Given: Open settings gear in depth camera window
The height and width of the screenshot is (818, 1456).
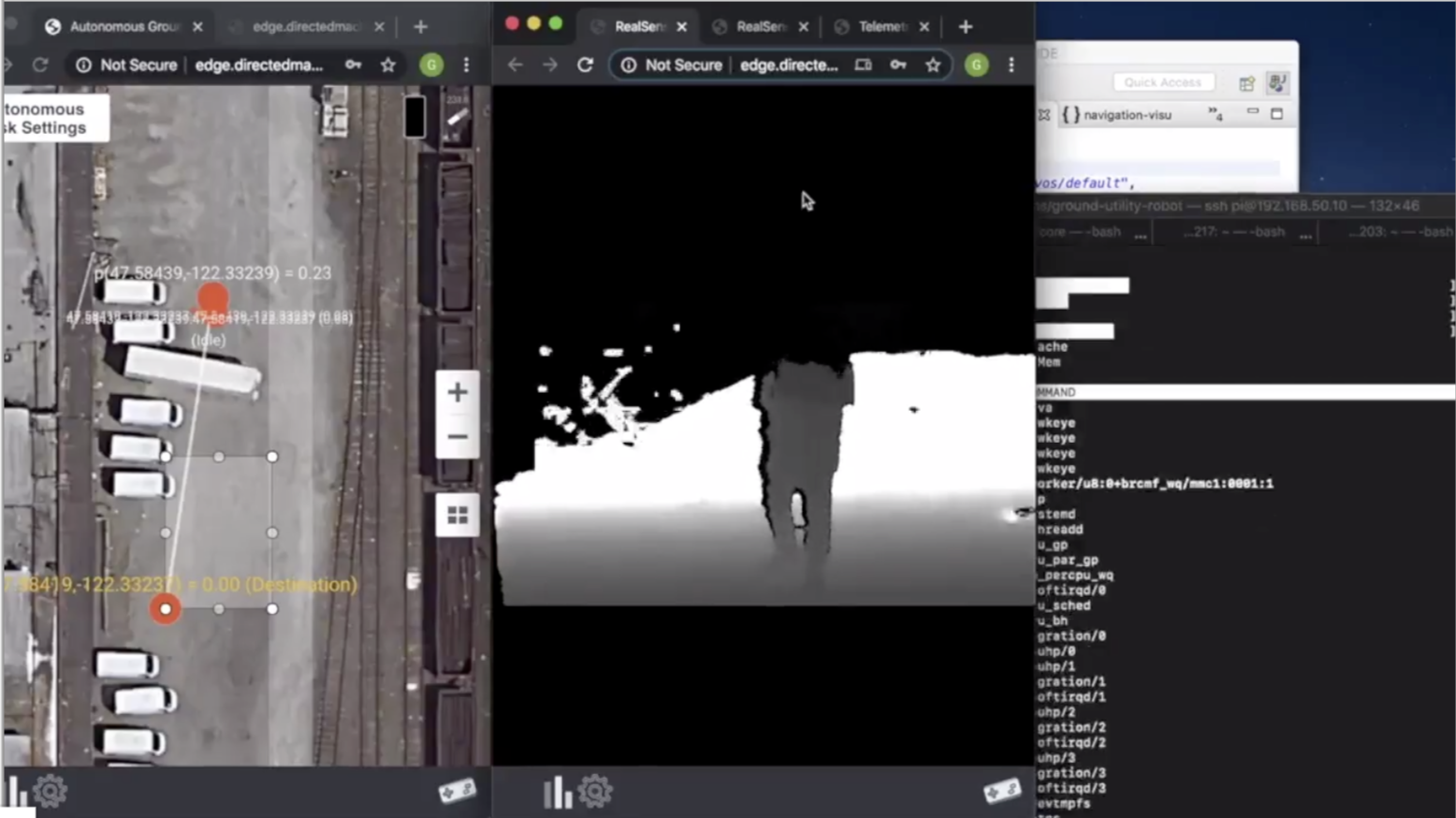Looking at the screenshot, I should [595, 792].
